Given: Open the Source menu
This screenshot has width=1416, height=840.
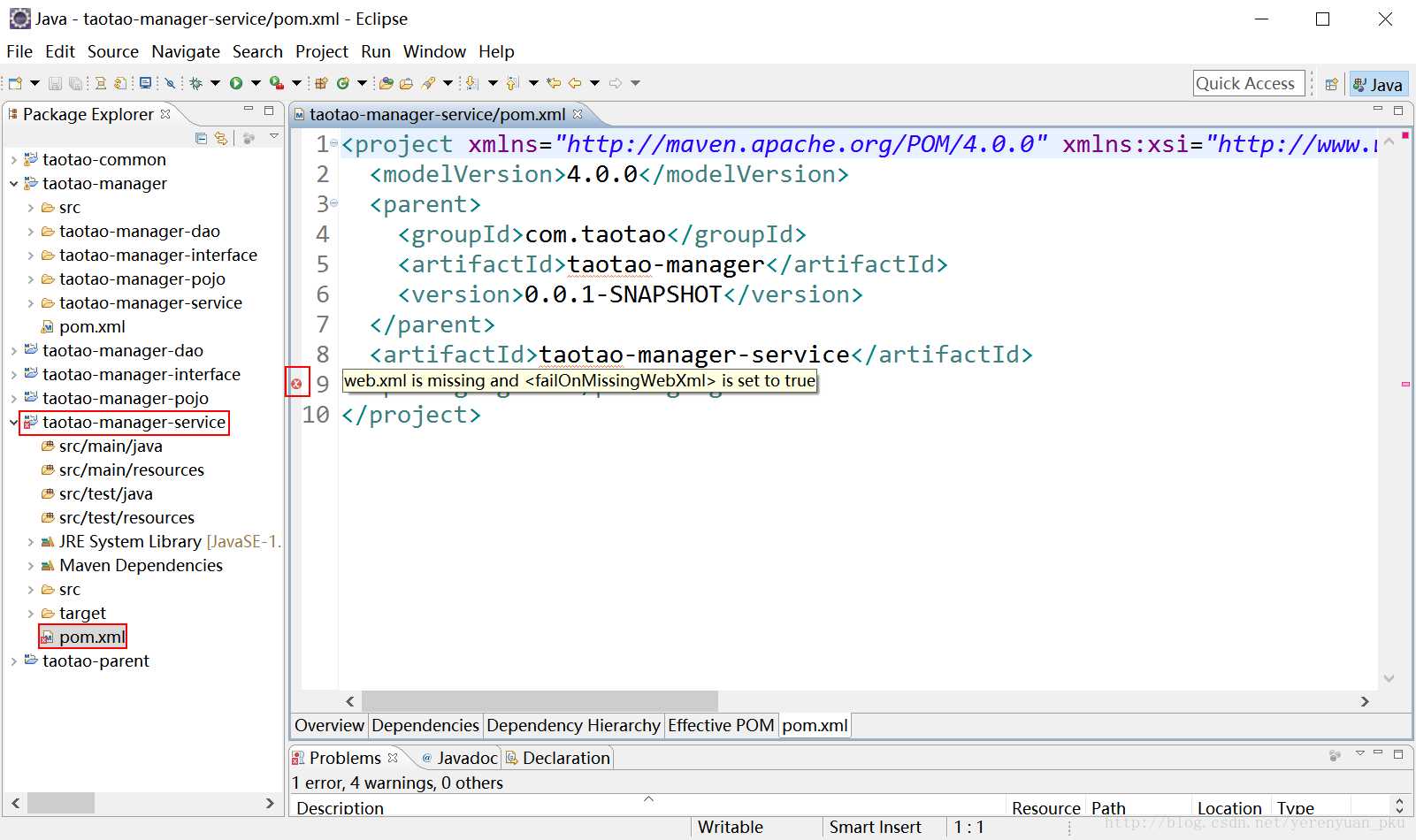Looking at the screenshot, I should pos(113,51).
